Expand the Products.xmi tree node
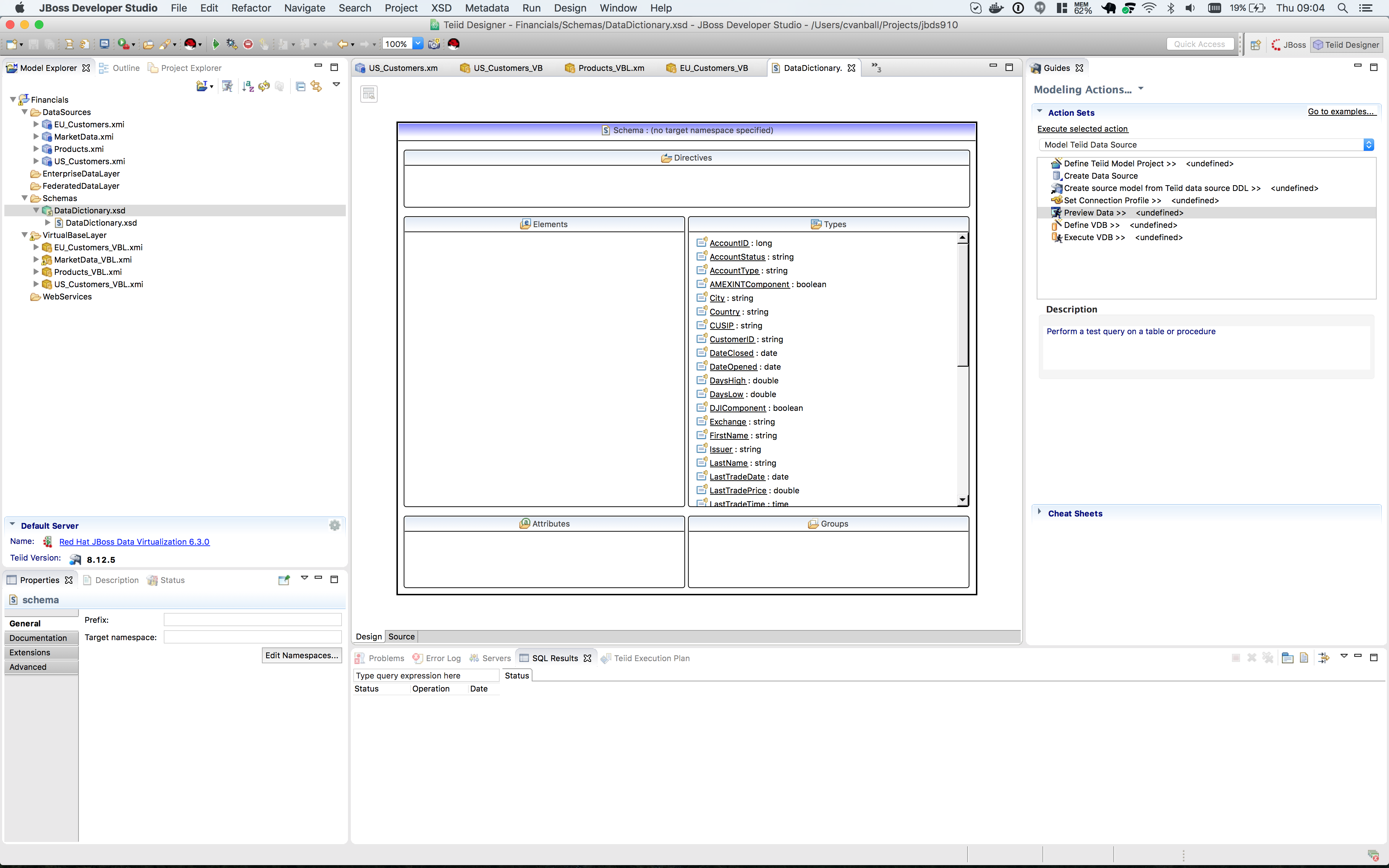Screen dimensions: 1389x868 tap(36, 149)
